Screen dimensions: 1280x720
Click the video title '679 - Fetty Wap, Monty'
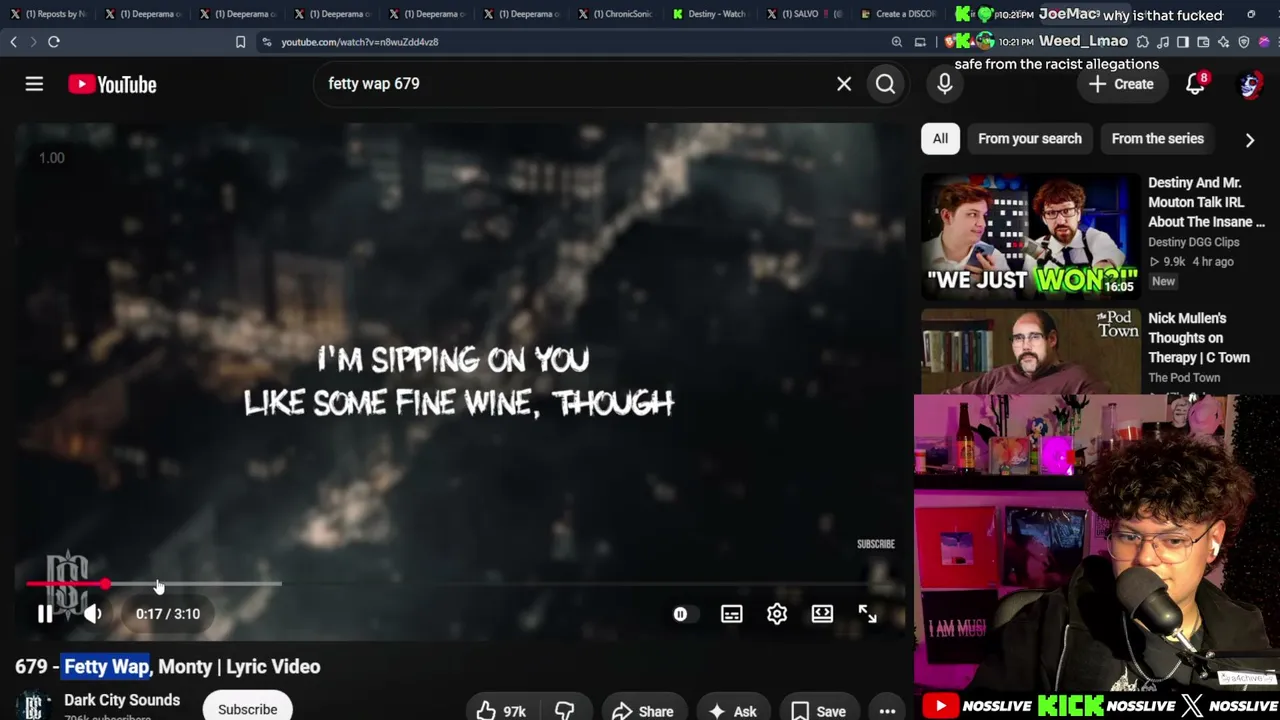coord(168,667)
